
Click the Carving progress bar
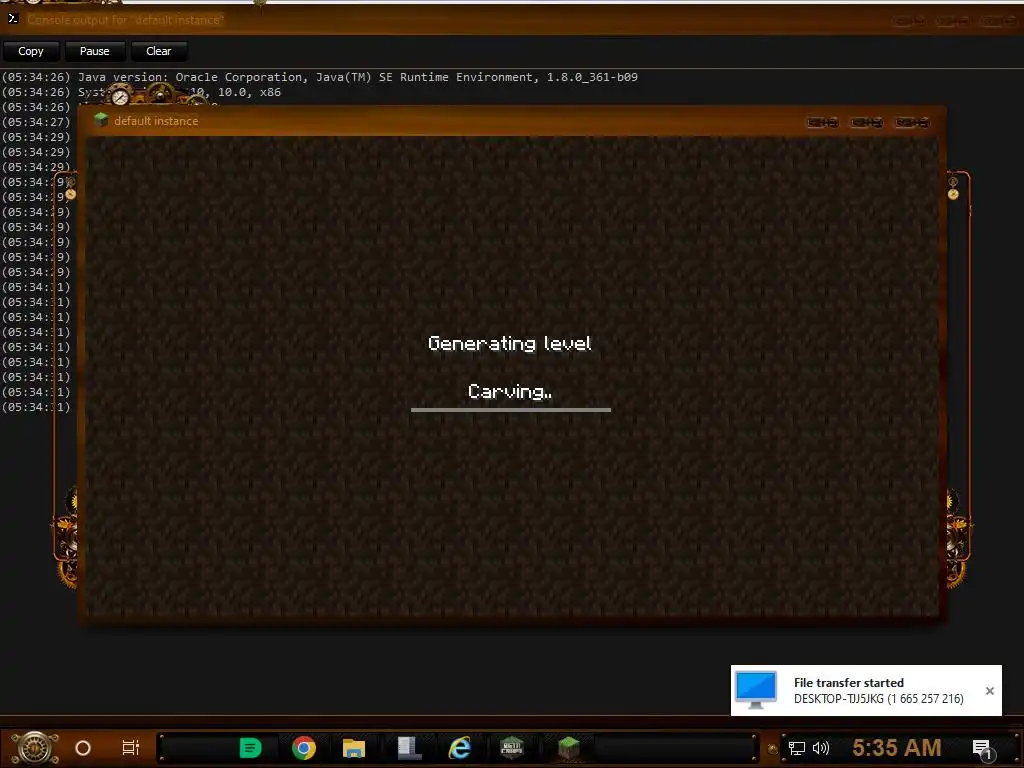511,410
